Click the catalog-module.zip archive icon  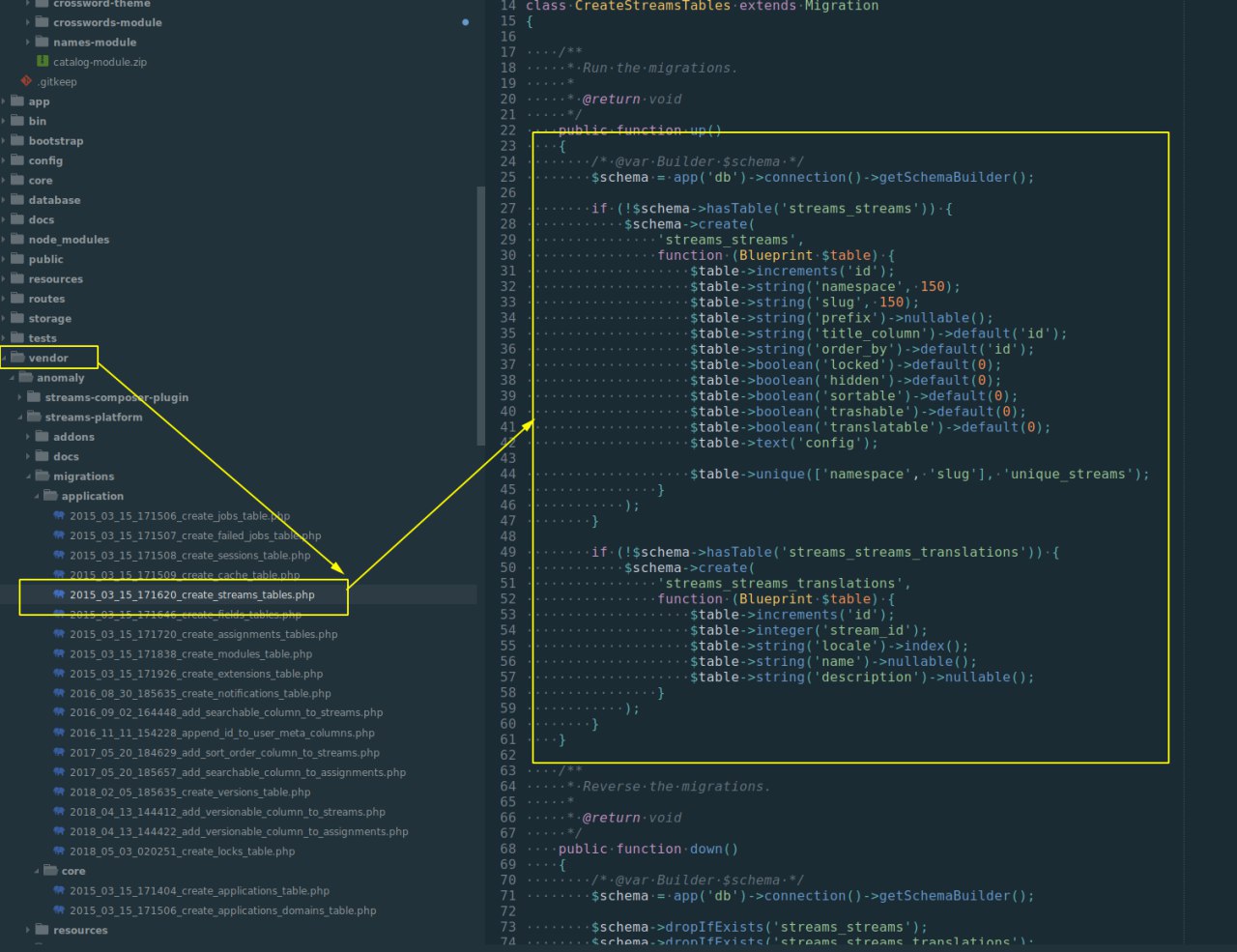(x=42, y=62)
